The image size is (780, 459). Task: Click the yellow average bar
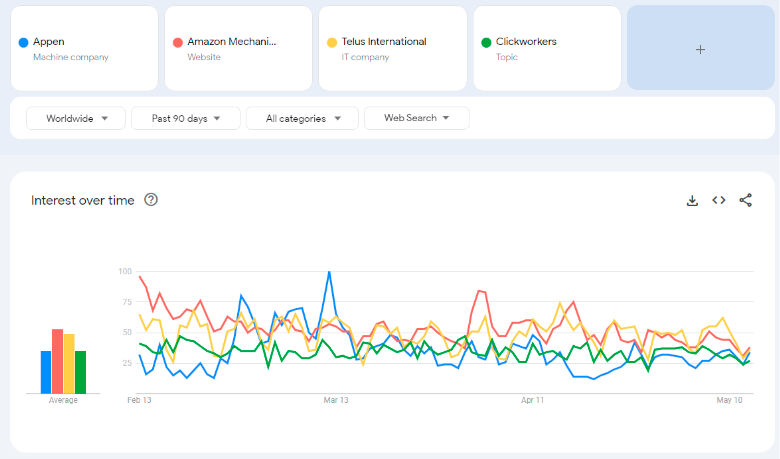point(69,364)
